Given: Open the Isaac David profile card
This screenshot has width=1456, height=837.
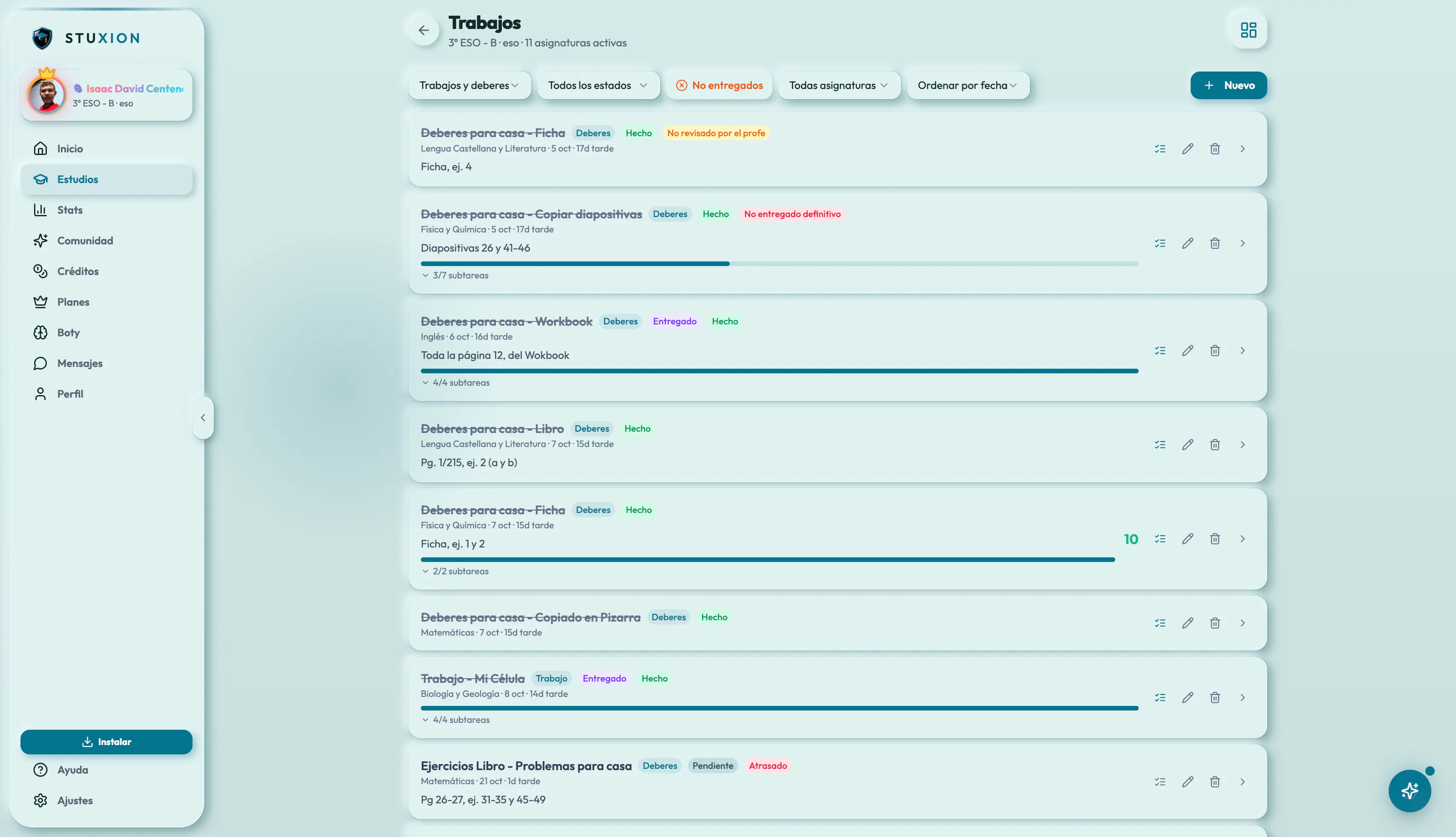Looking at the screenshot, I should [x=106, y=95].
